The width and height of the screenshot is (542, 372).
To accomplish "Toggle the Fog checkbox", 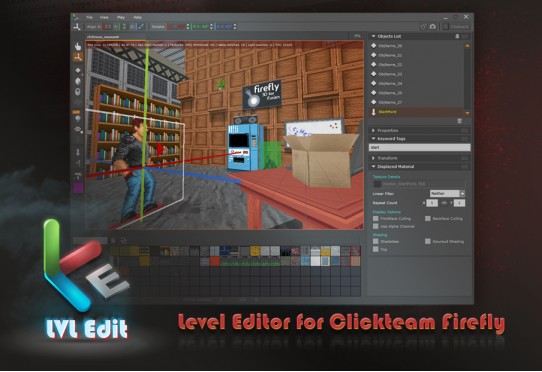I will tap(376, 249).
